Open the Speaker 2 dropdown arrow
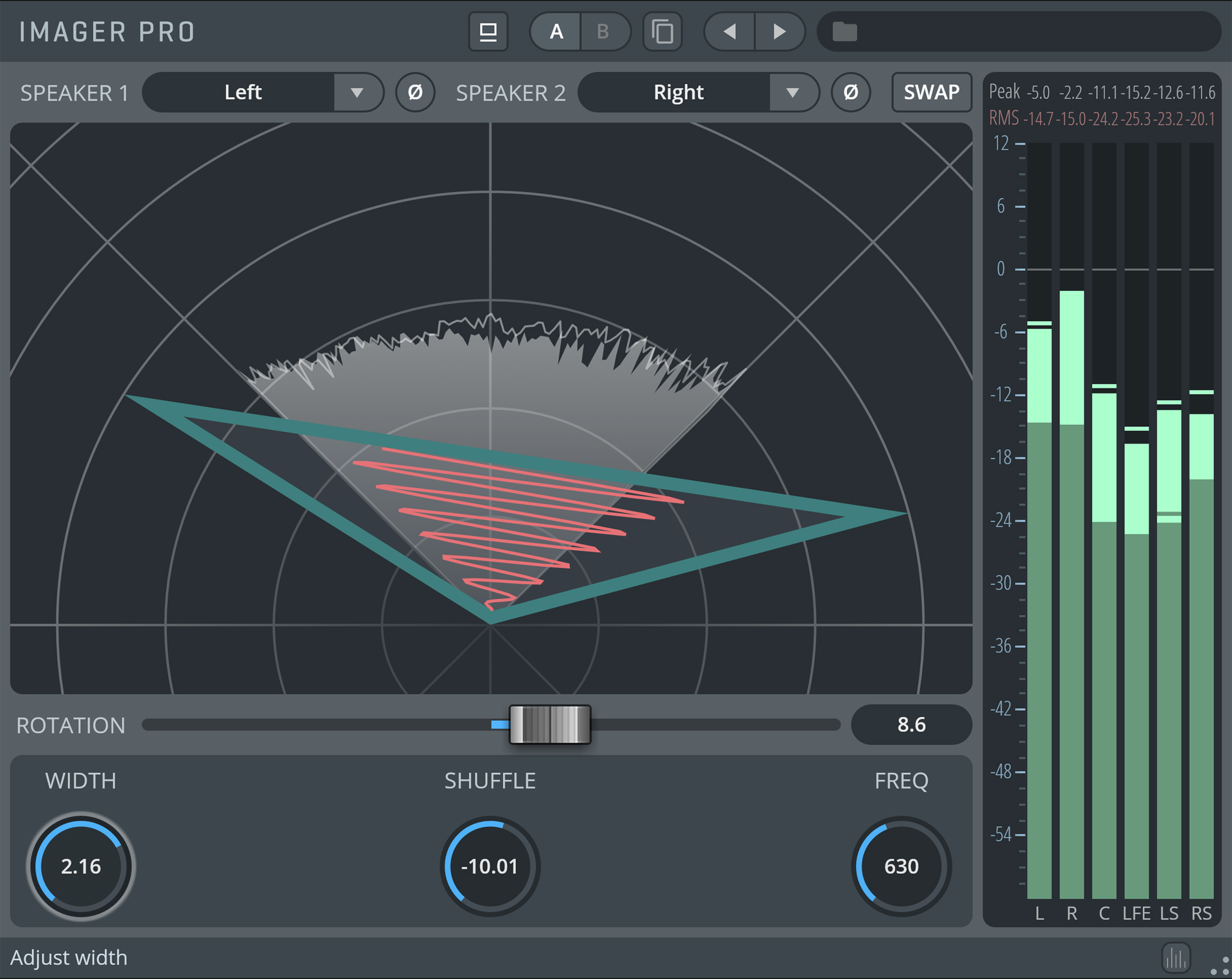Viewport: 1232px width, 979px height. click(792, 92)
